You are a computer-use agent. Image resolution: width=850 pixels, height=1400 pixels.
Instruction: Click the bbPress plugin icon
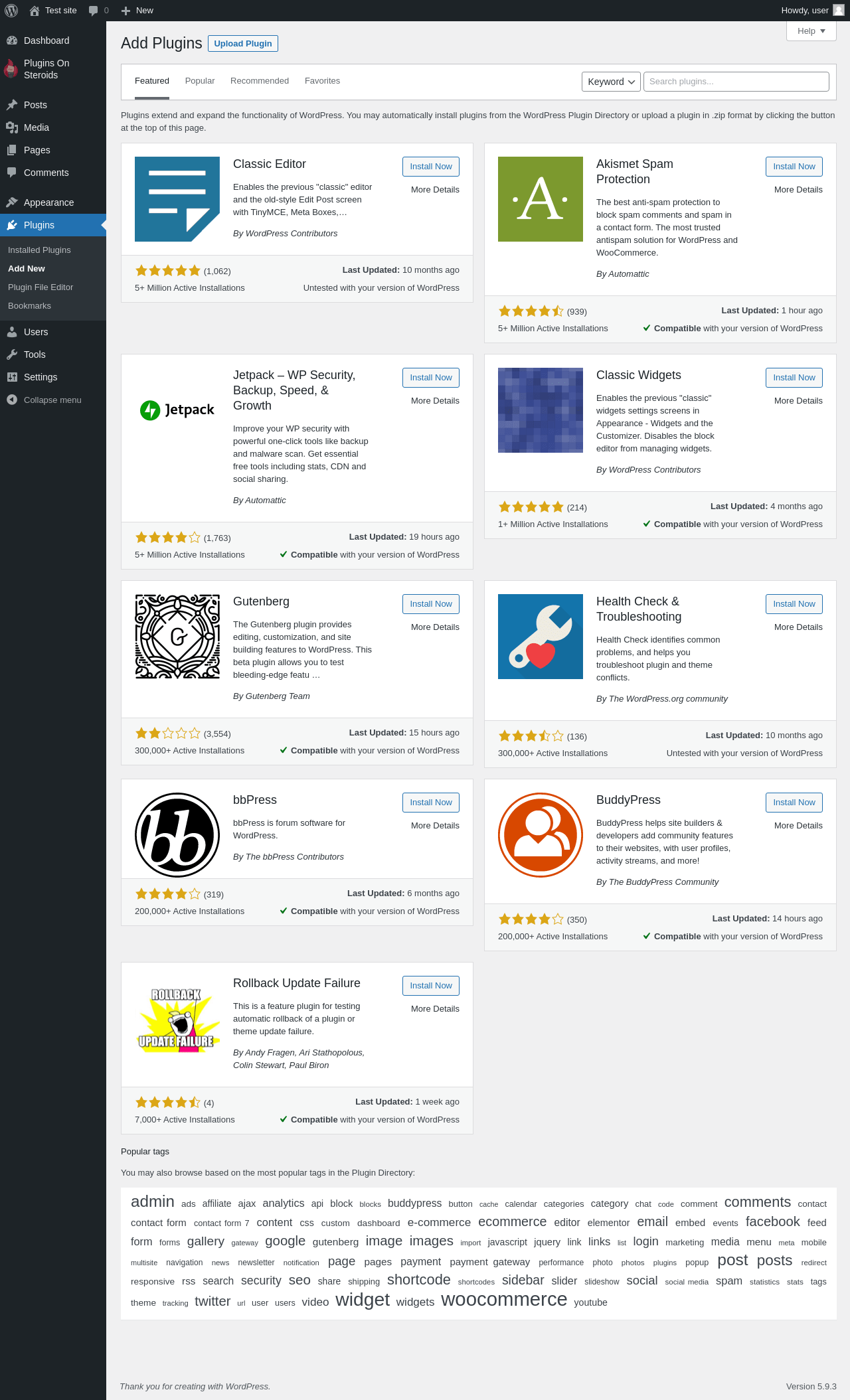(x=177, y=835)
